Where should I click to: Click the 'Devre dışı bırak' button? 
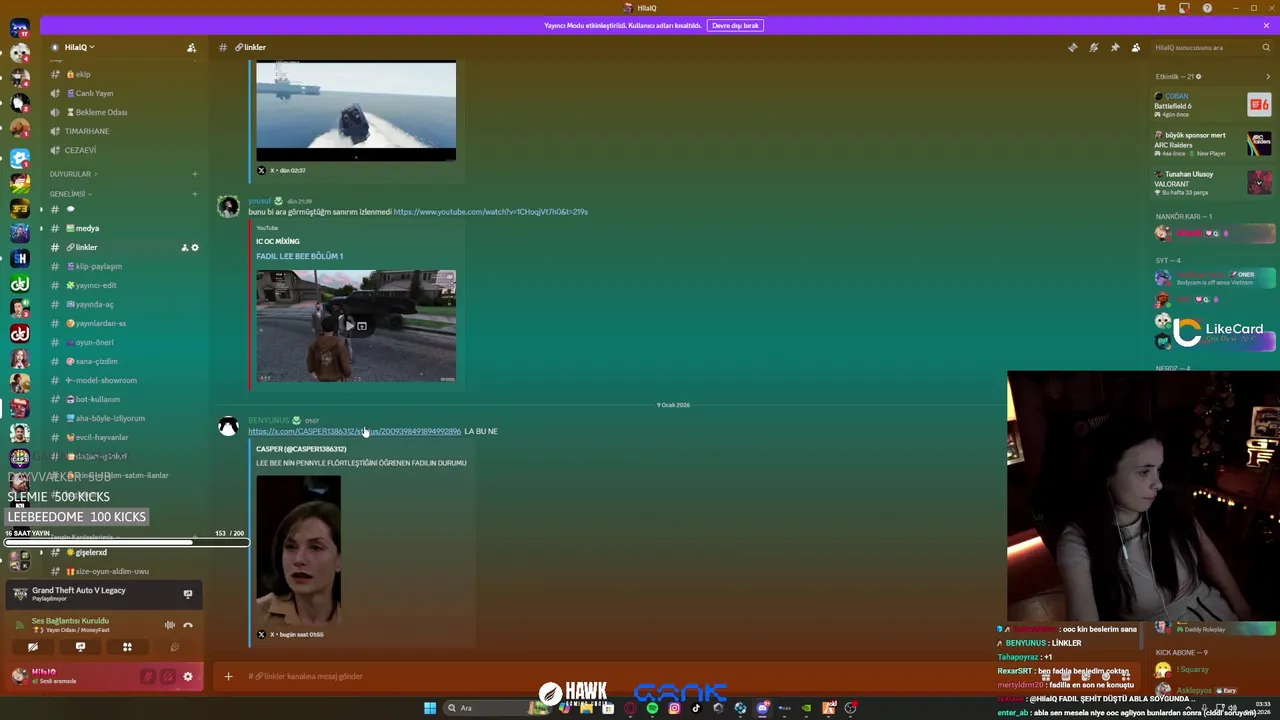point(735,25)
